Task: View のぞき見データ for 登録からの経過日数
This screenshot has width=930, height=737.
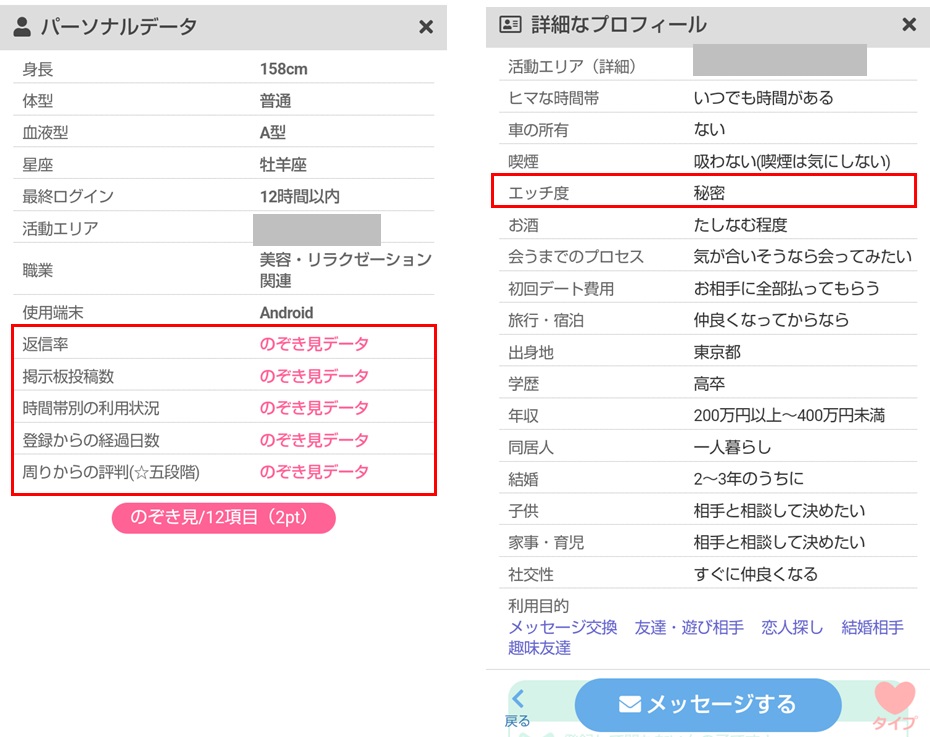Action: 314,440
